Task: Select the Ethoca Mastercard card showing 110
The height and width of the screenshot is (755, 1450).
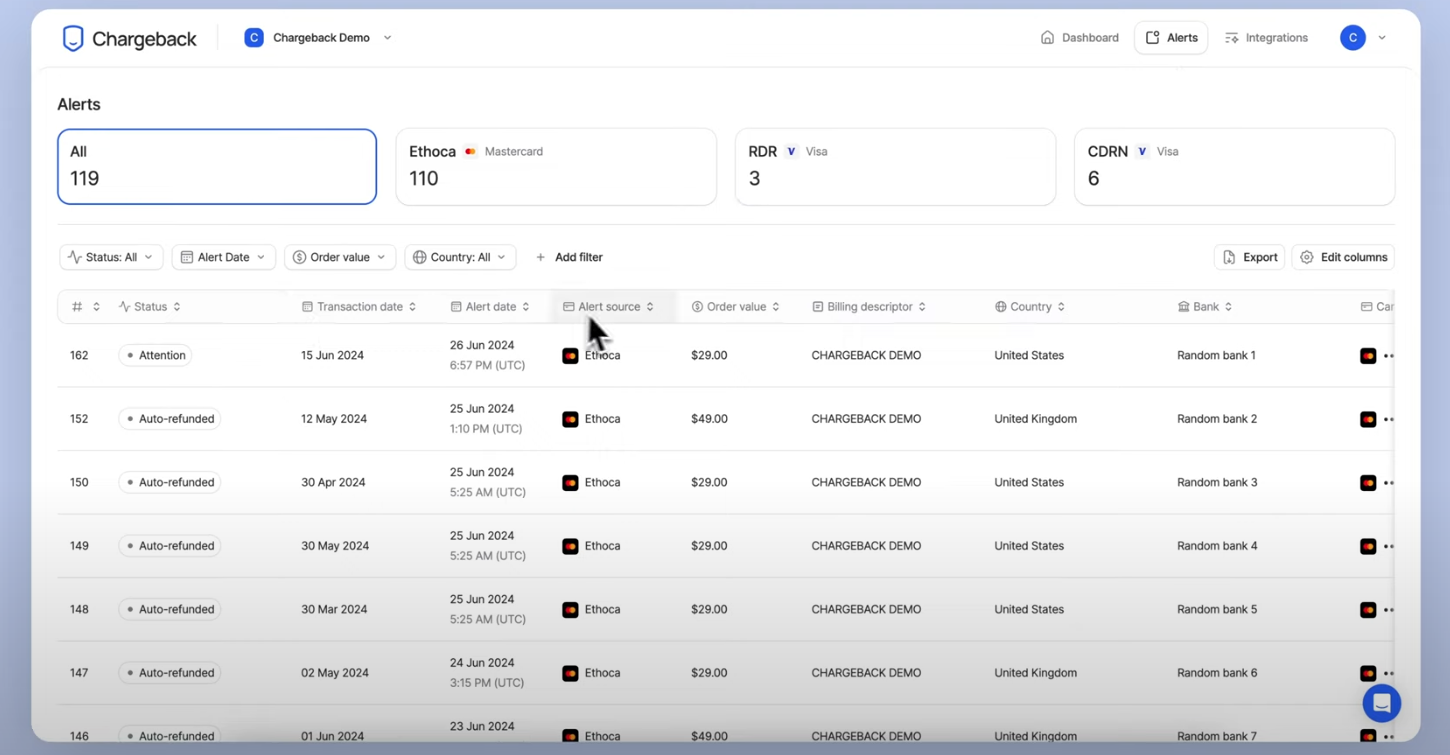Action: pyautogui.click(x=556, y=166)
